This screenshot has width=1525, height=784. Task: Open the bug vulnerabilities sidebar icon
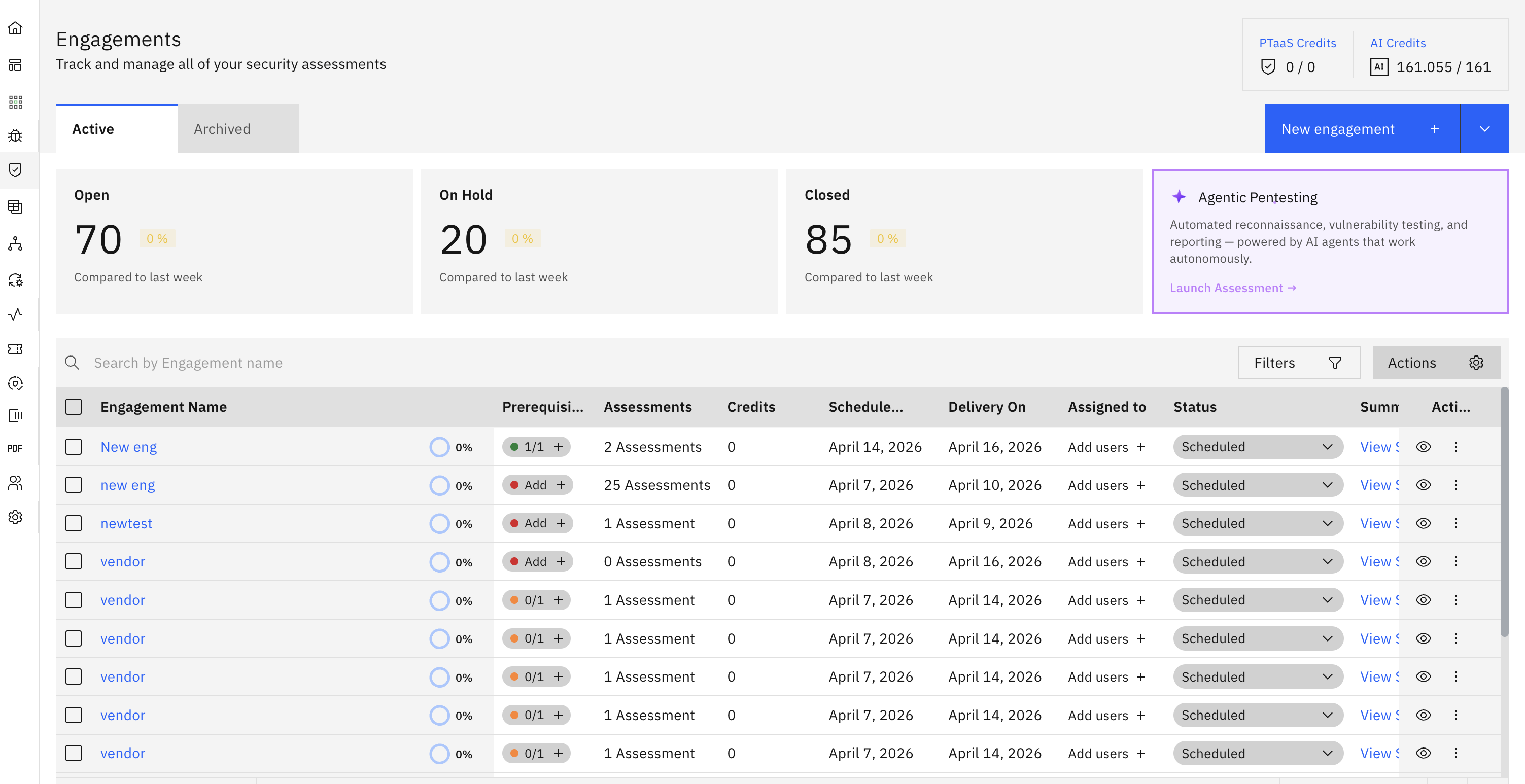click(15, 135)
